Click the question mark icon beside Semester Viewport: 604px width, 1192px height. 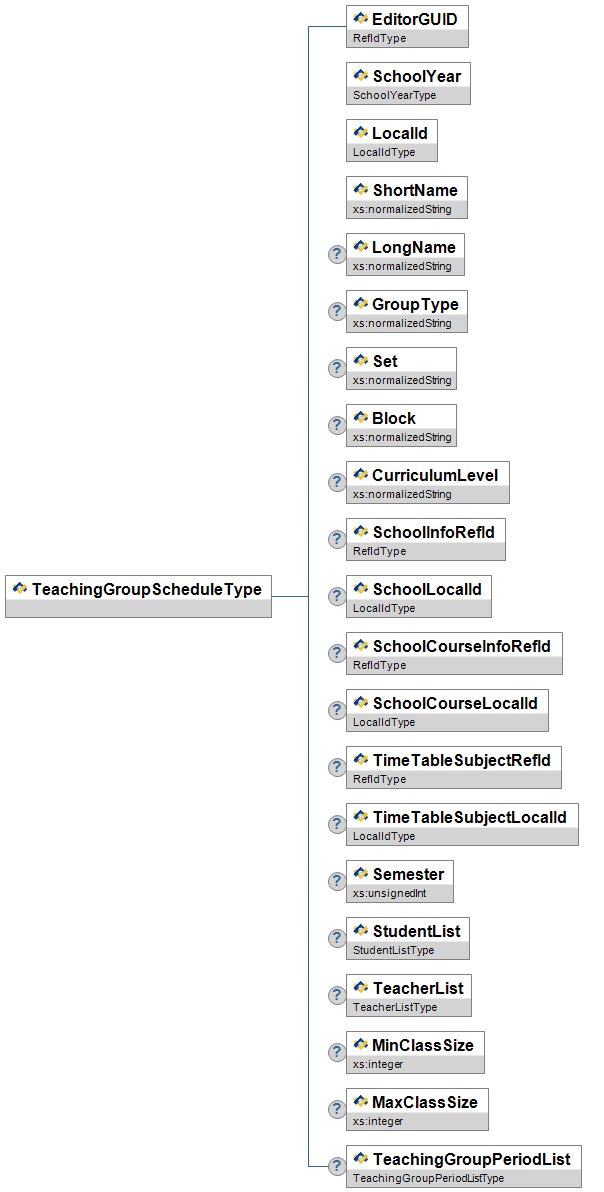(x=337, y=881)
